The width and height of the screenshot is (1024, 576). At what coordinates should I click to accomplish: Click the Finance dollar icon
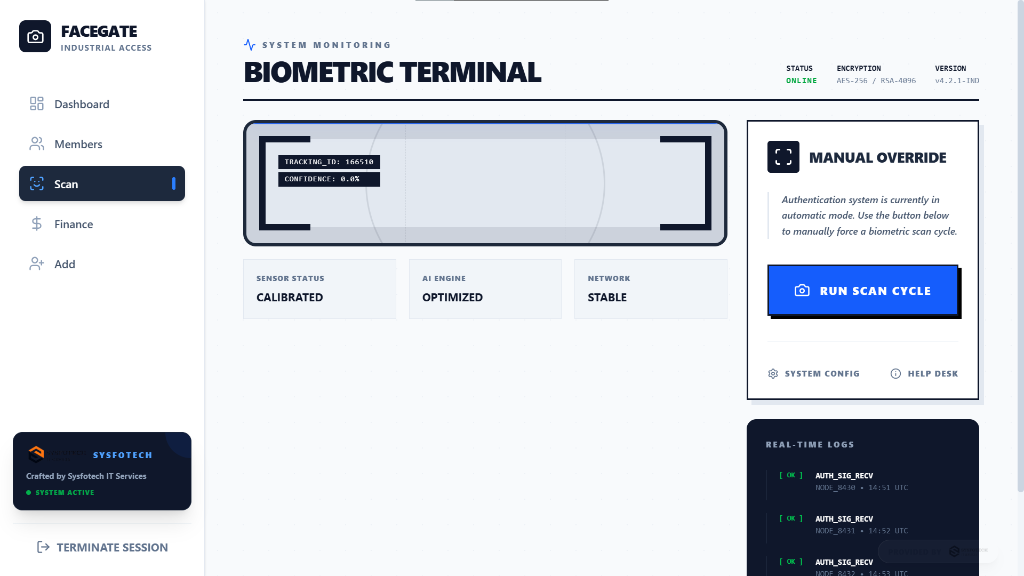tap(37, 224)
